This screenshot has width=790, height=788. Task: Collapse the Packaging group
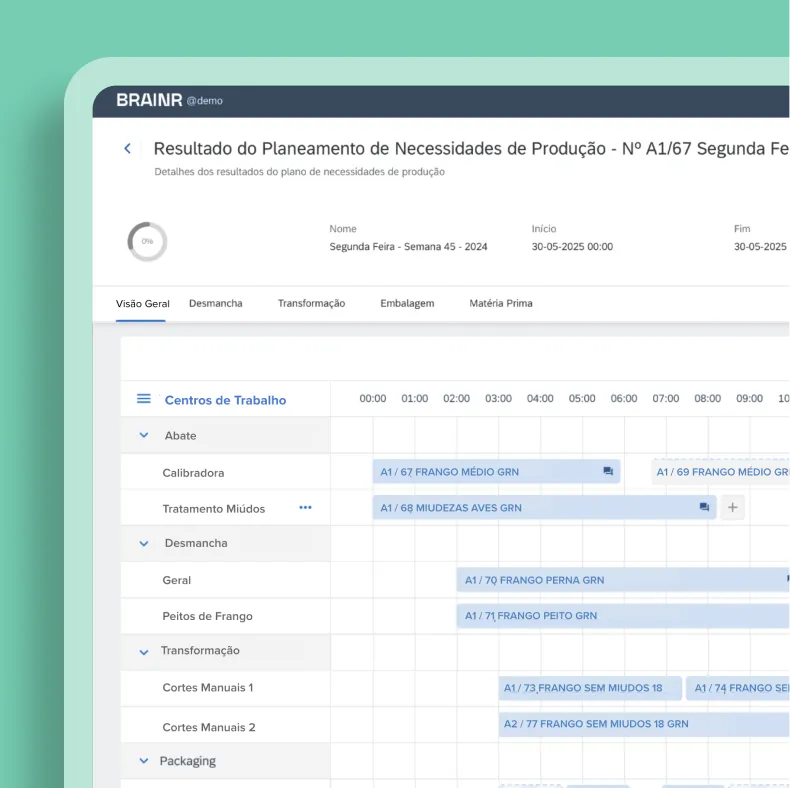pyautogui.click(x=144, y=761)
